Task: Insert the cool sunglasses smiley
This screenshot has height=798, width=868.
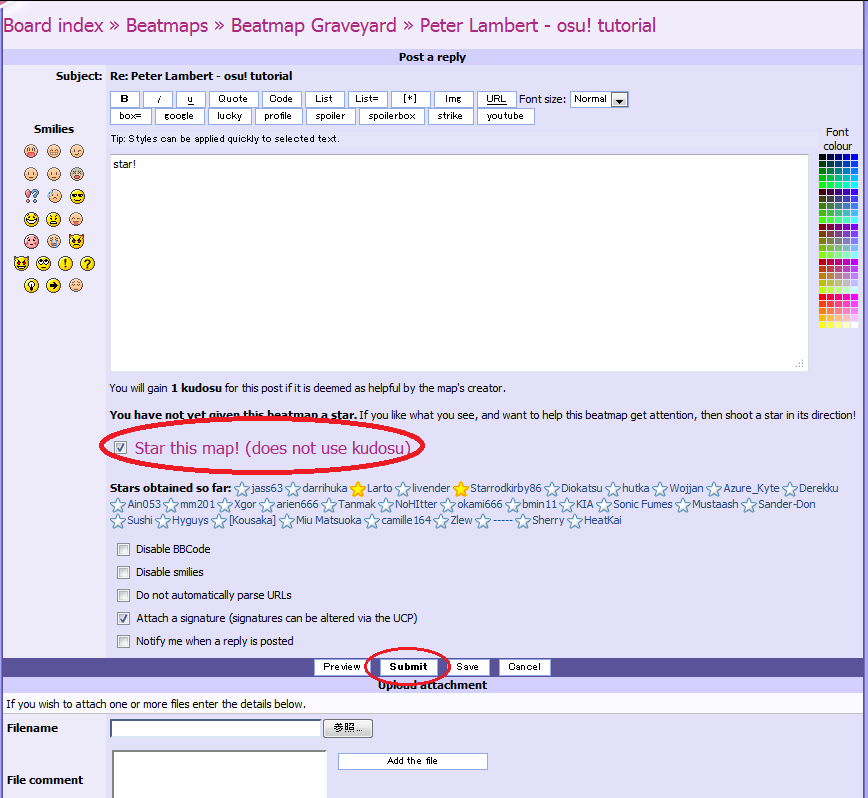Action: pos(77,196)
